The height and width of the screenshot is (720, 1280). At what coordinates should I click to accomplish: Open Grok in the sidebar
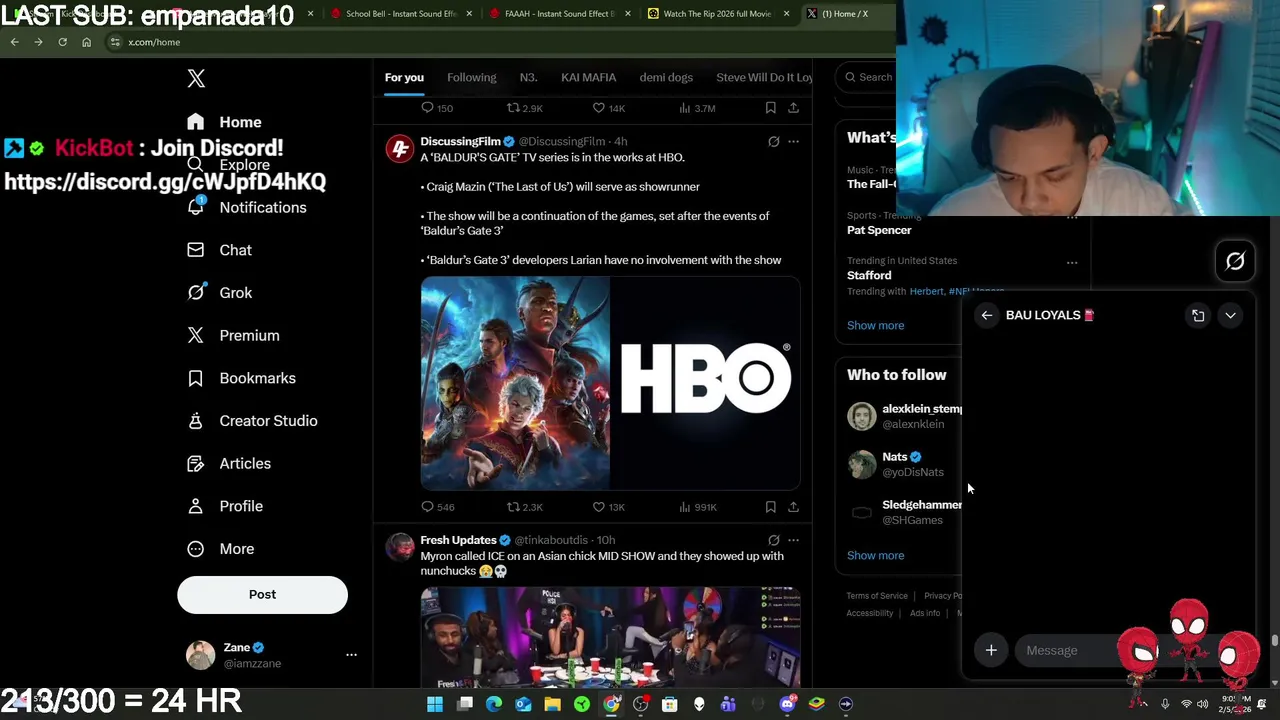(220, 293)
